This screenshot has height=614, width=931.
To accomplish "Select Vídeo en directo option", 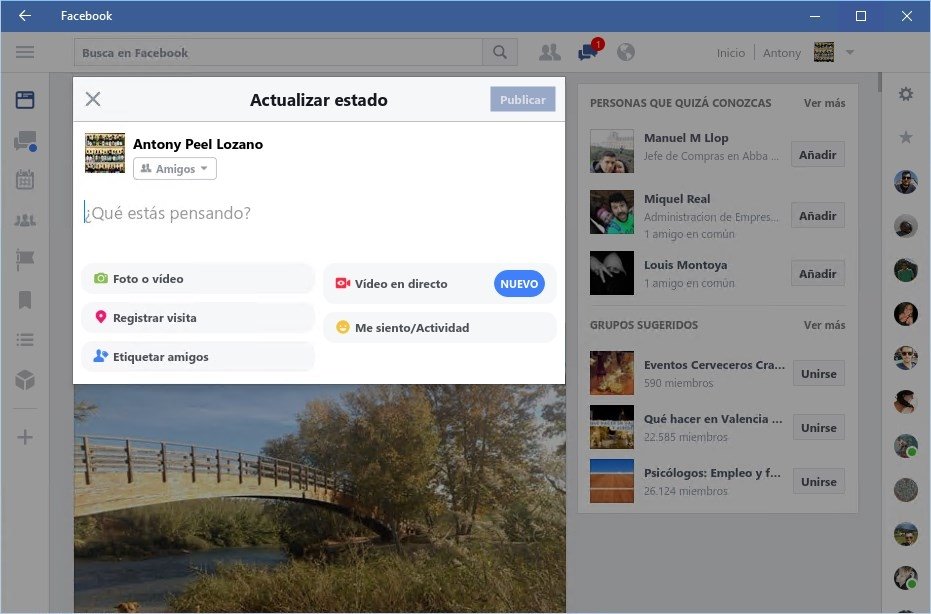I will [x=439, y=284].
